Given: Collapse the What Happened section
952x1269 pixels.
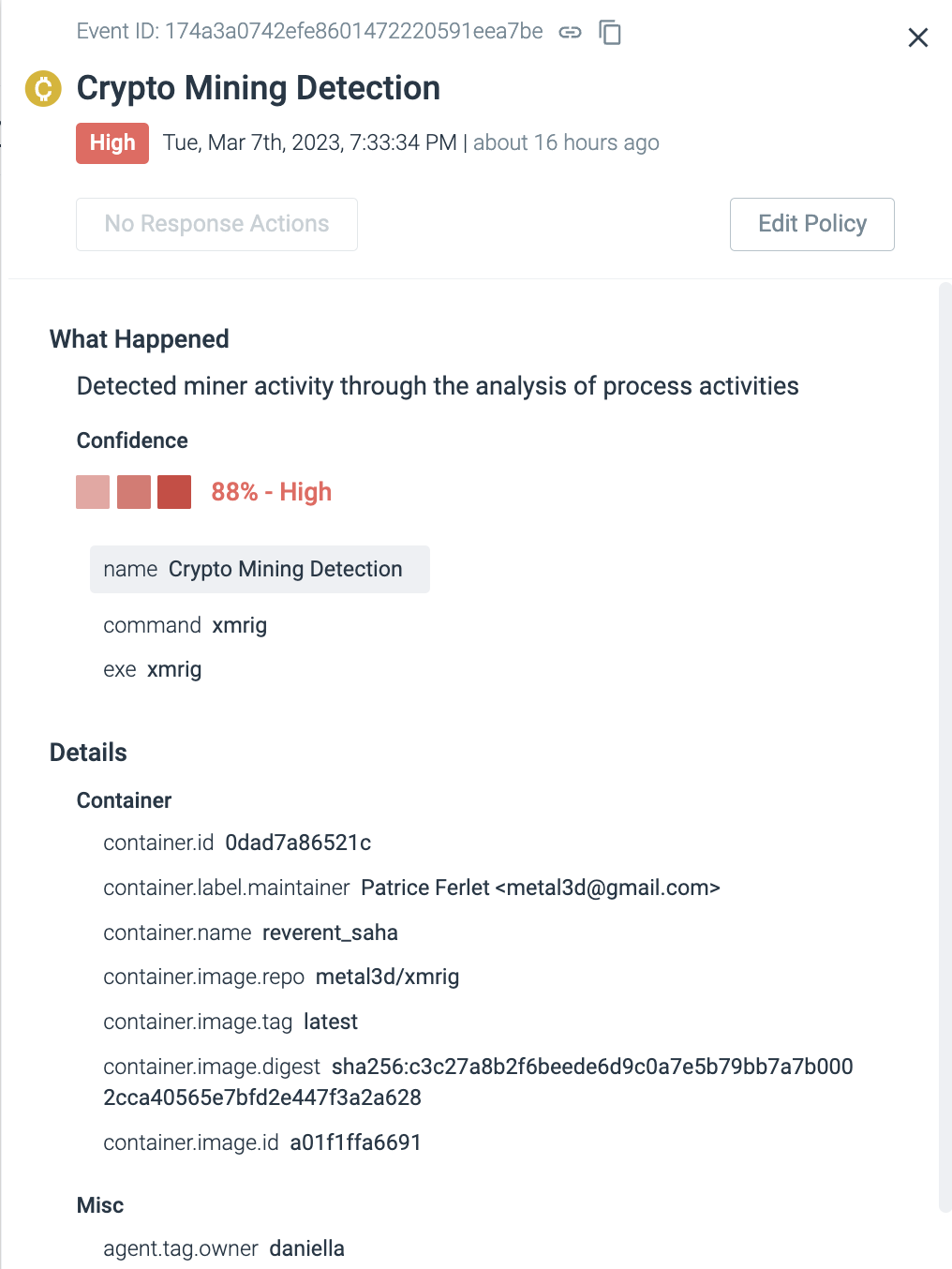Looking at the screenshot, I should click(x=139, y=339).
